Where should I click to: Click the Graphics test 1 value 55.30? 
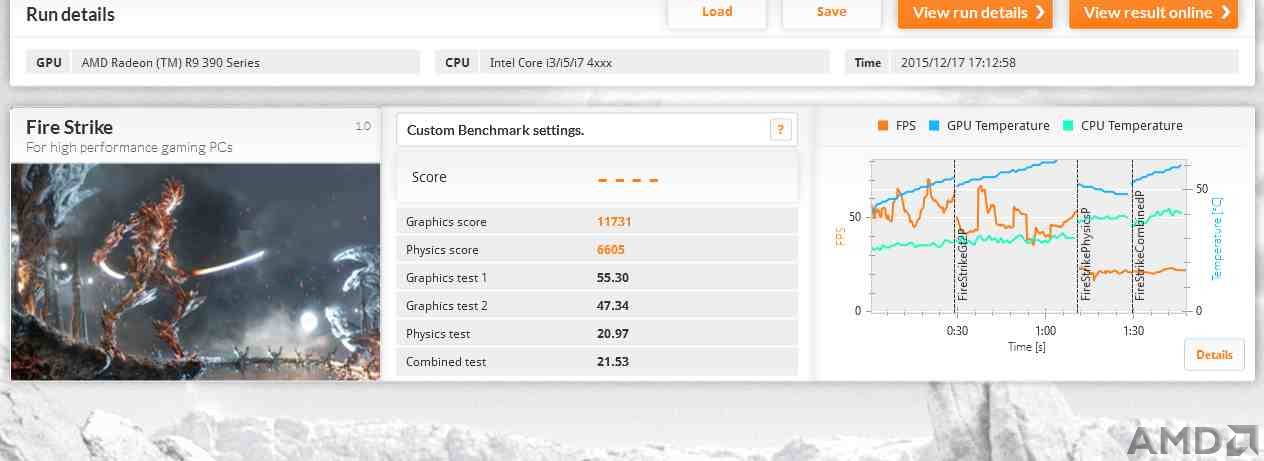(613, 278)
